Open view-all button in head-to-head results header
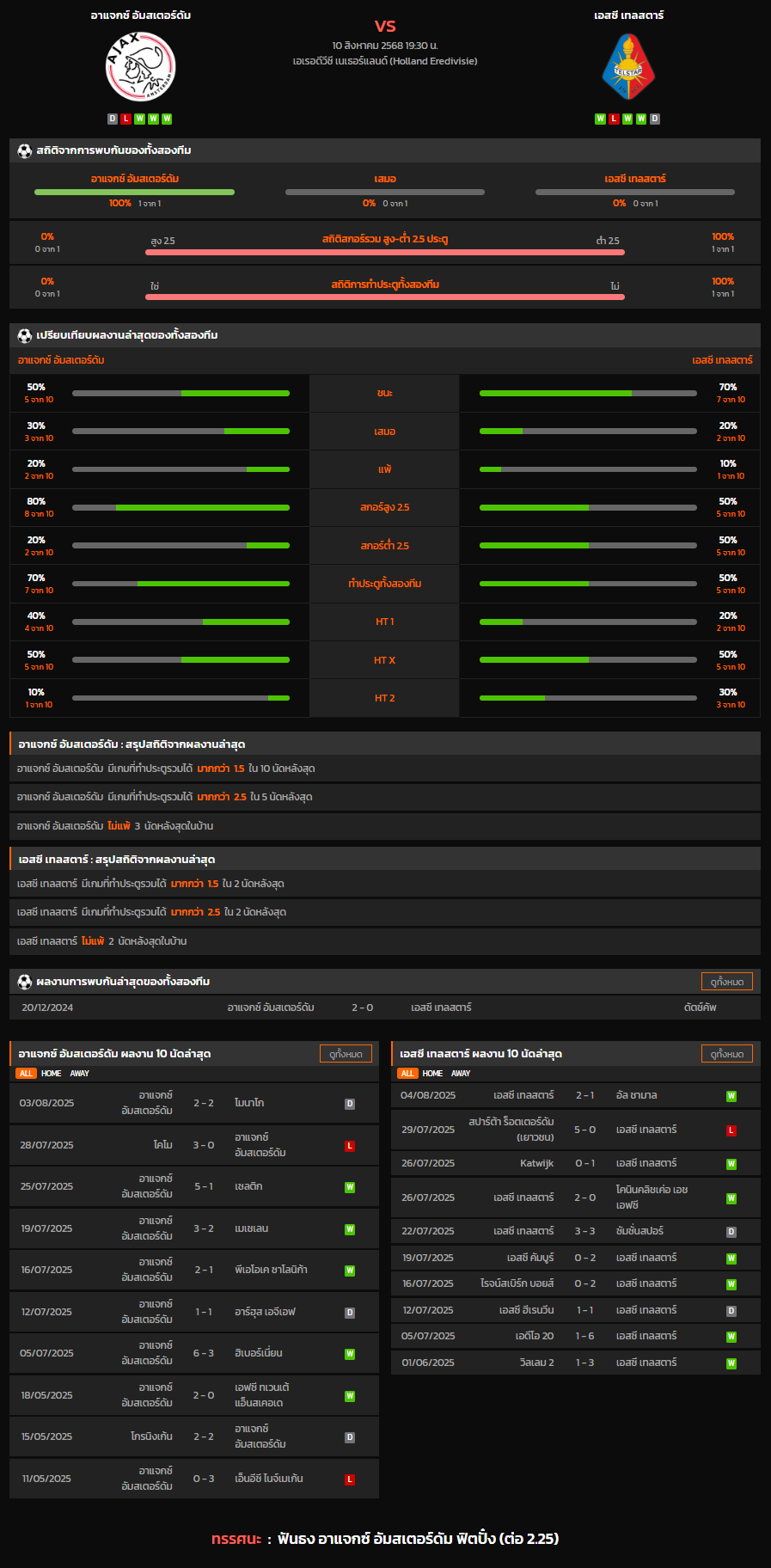The height and width of the screenshot is (1568, 771). point(727,982)
